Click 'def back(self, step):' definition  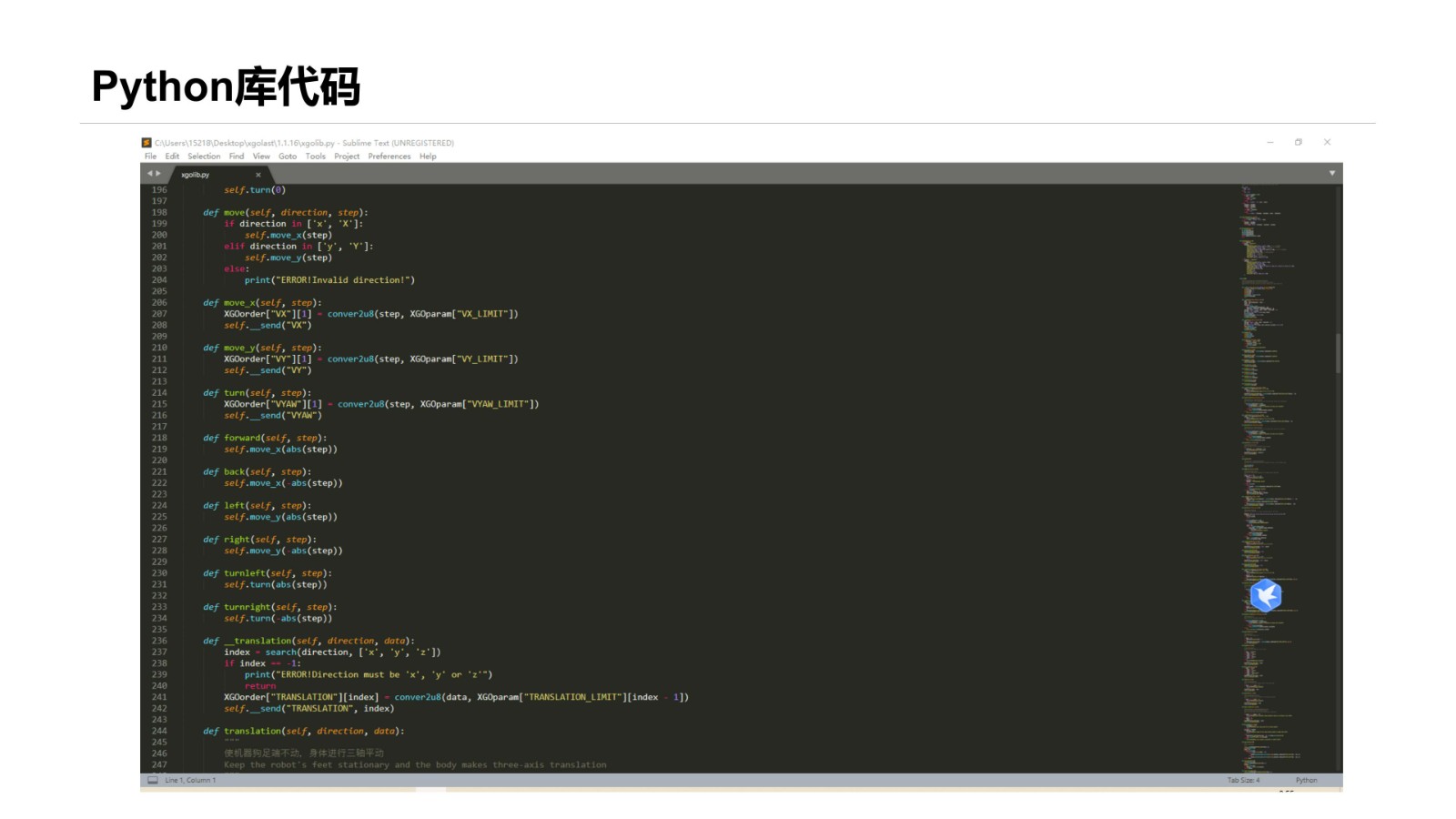coord(257,471)
